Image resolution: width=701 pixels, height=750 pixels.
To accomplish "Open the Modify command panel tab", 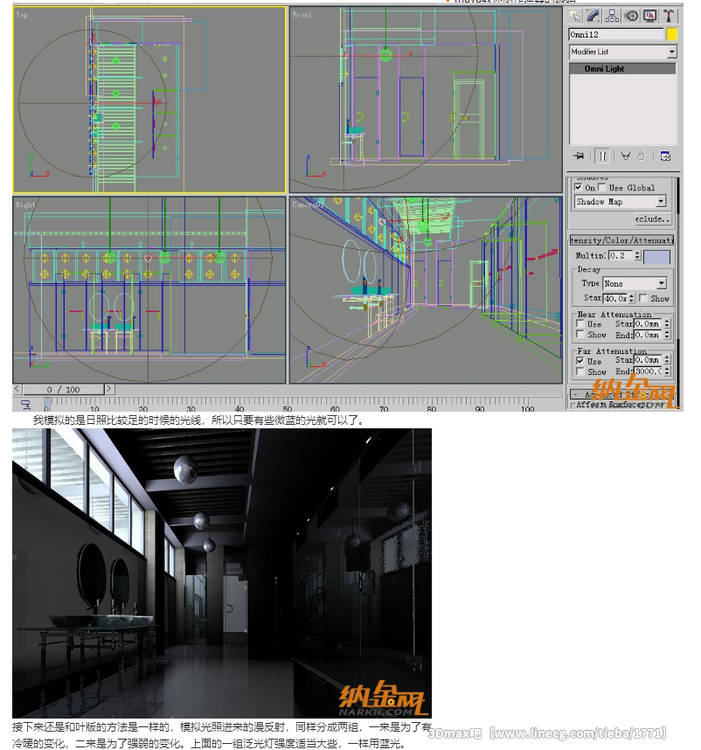I will pos(593,16).
